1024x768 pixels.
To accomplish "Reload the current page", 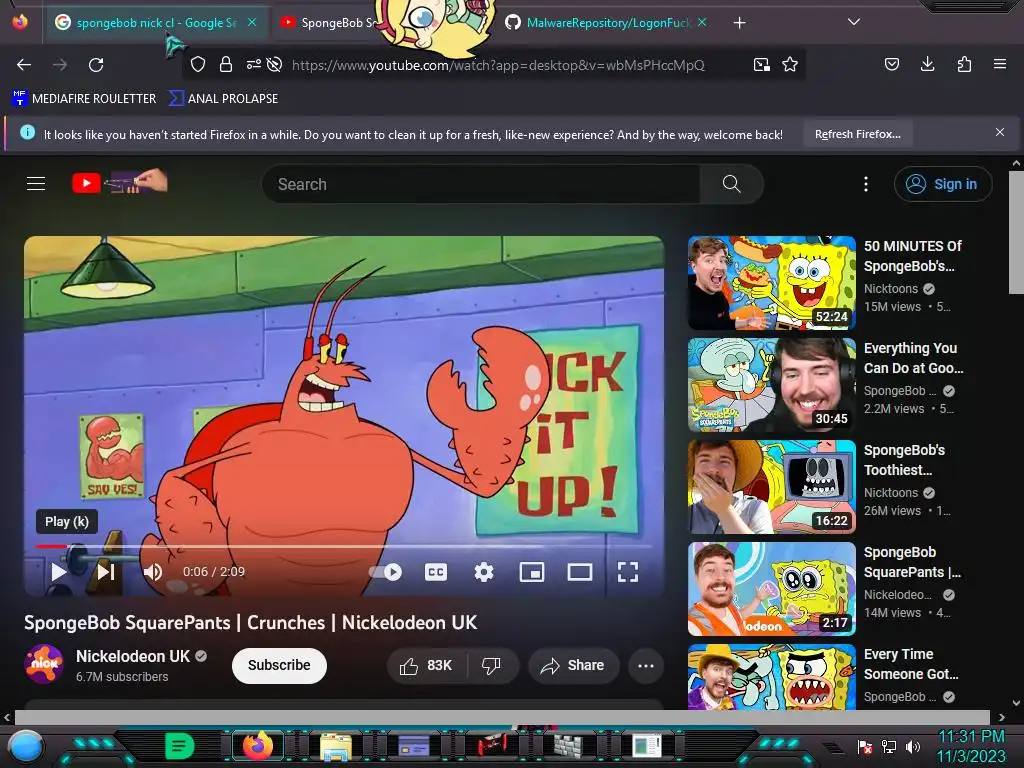I will (x=96, y=65).
